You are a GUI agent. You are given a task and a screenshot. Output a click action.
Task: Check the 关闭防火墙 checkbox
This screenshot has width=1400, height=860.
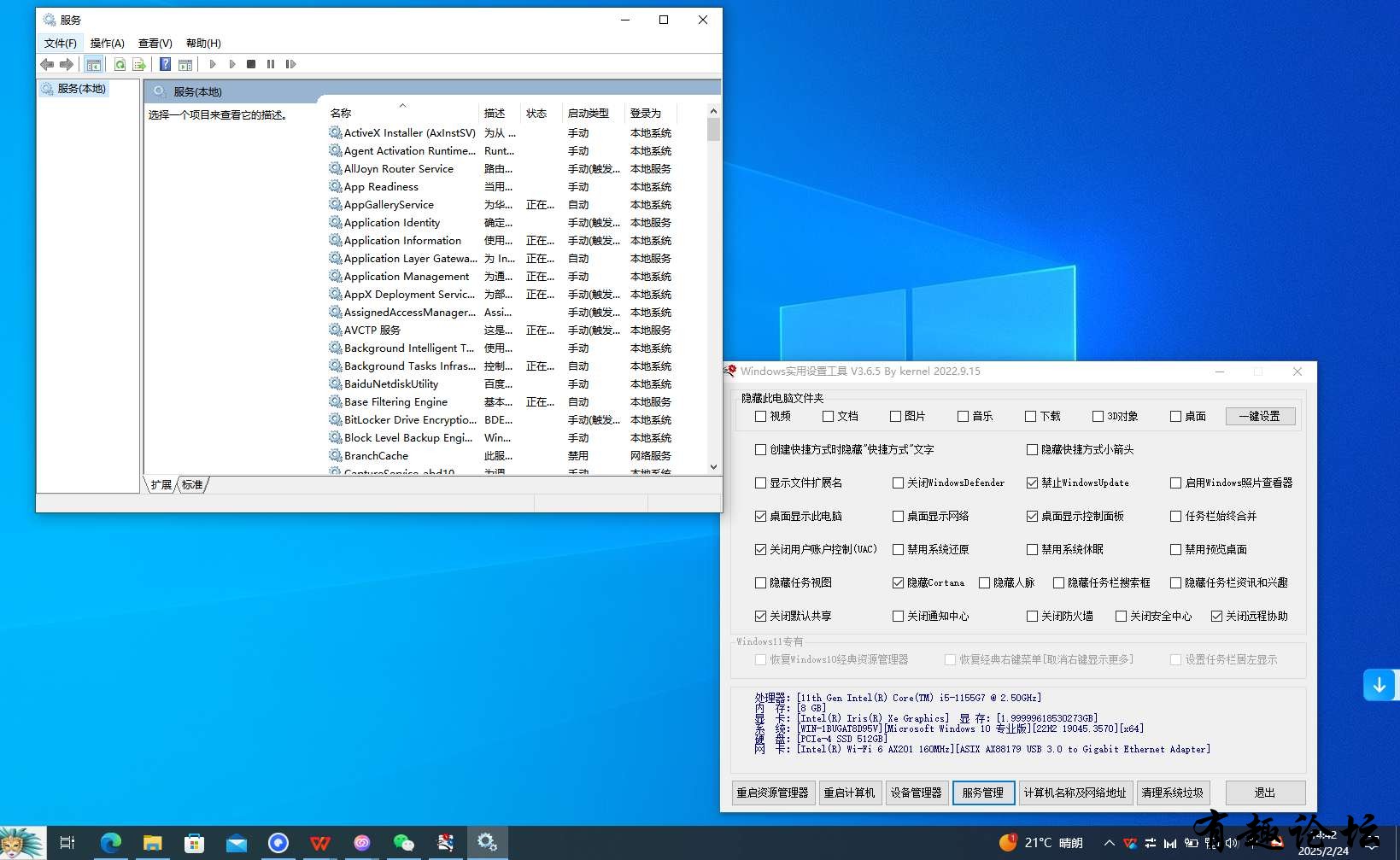click(x=1032, y=616)
